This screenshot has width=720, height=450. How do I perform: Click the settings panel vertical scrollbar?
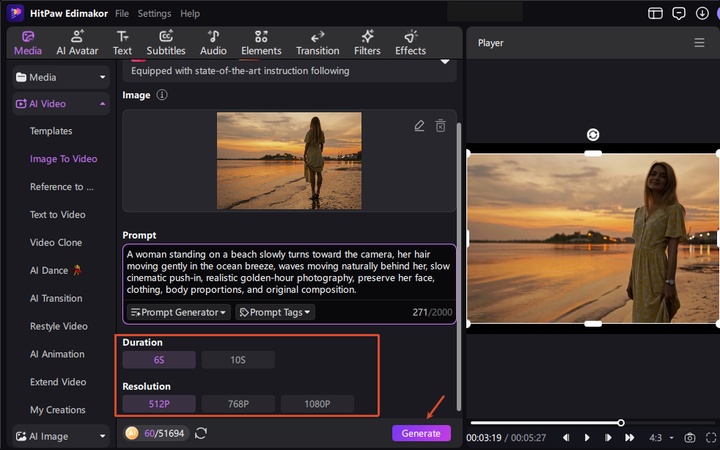pos(459,266)
